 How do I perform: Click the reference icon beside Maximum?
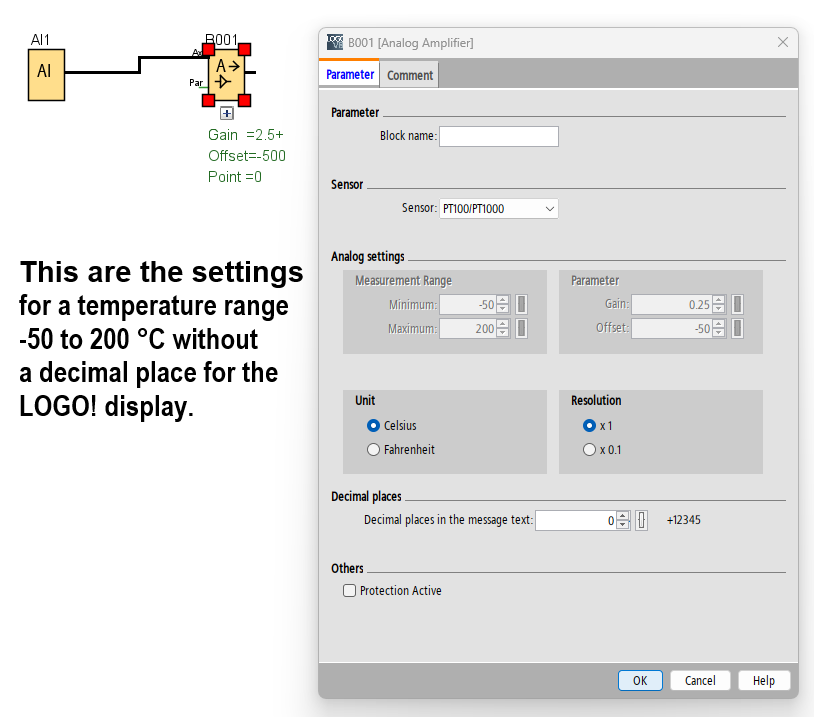coord(521,328)
